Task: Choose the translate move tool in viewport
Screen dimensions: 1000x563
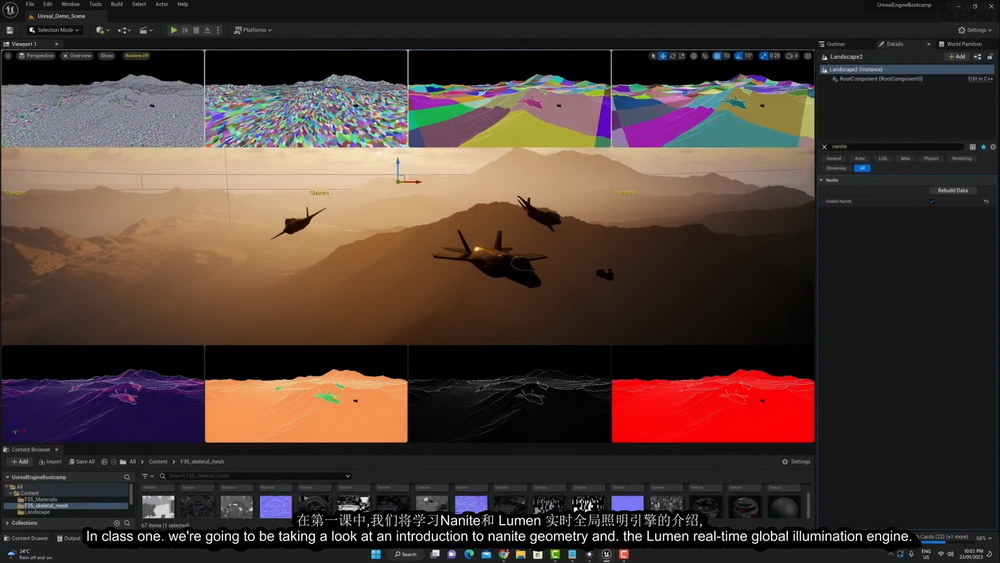Action: point(663,56)
